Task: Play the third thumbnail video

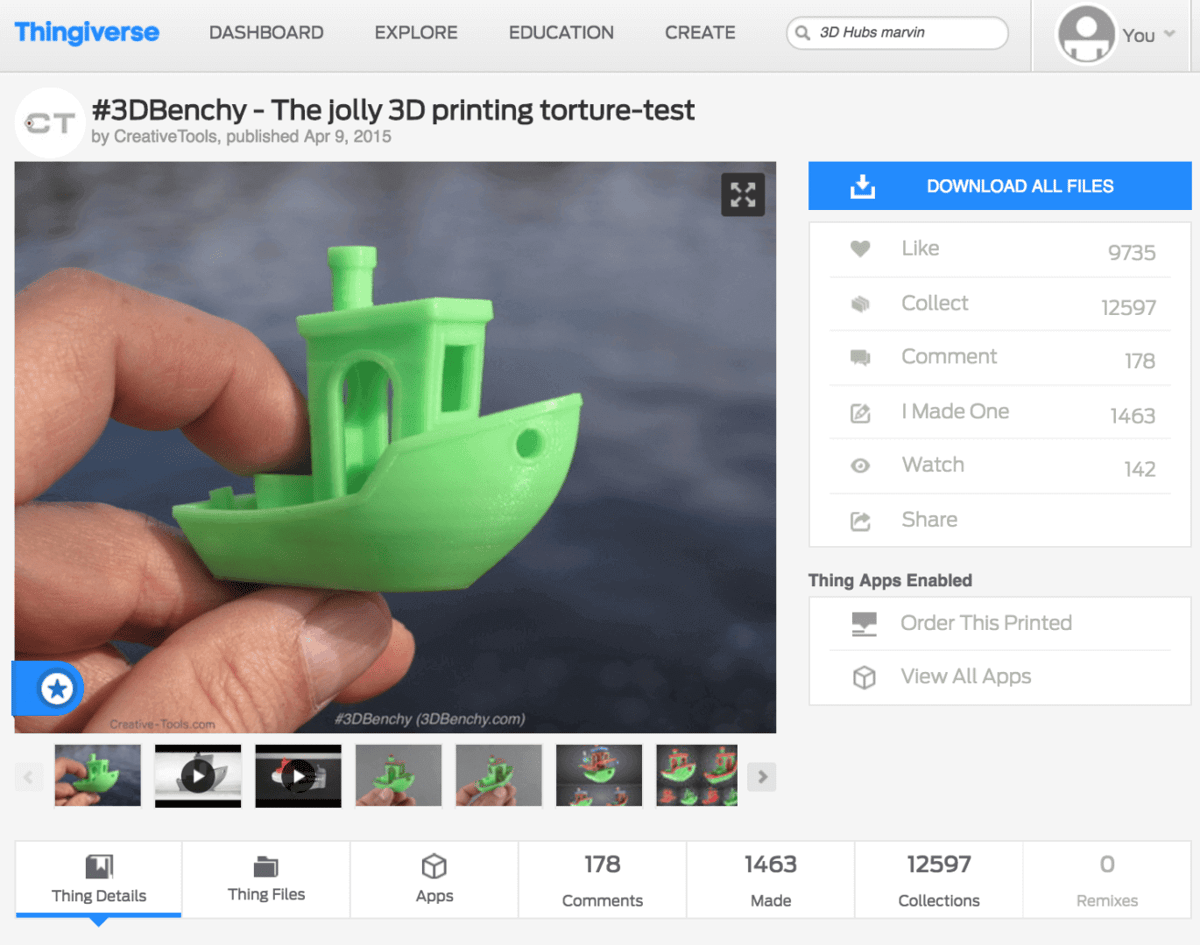Action: point(298,775)
